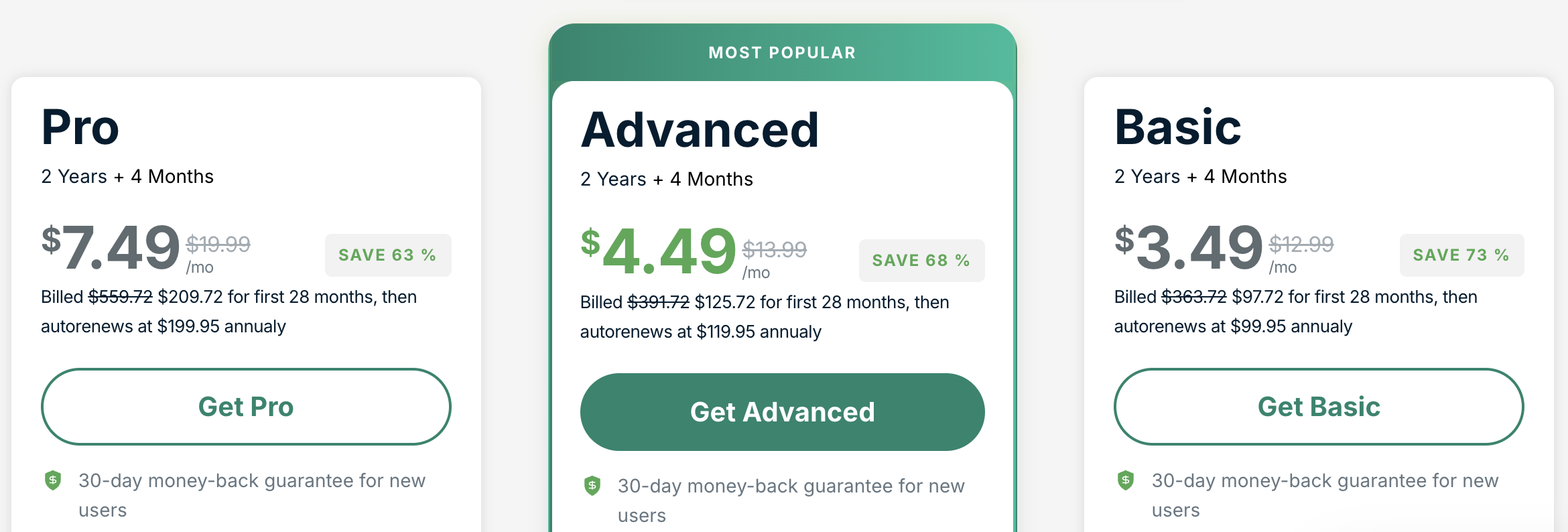Click the Get Basic button
This screenshot has height=532, width=1568.
click(1318, 407)
